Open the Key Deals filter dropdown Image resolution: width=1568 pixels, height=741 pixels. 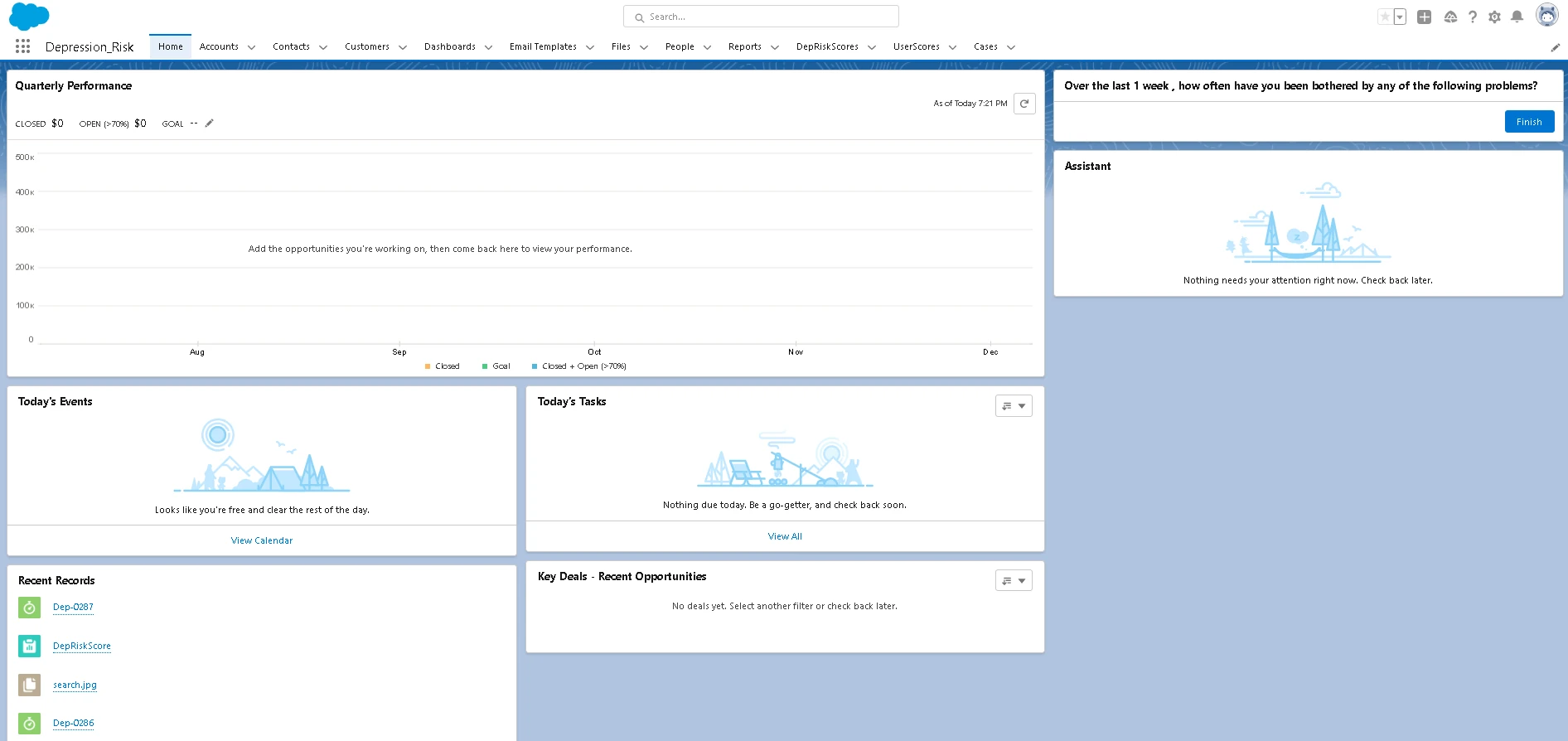pyautogui.click(x=1014, y=581)
